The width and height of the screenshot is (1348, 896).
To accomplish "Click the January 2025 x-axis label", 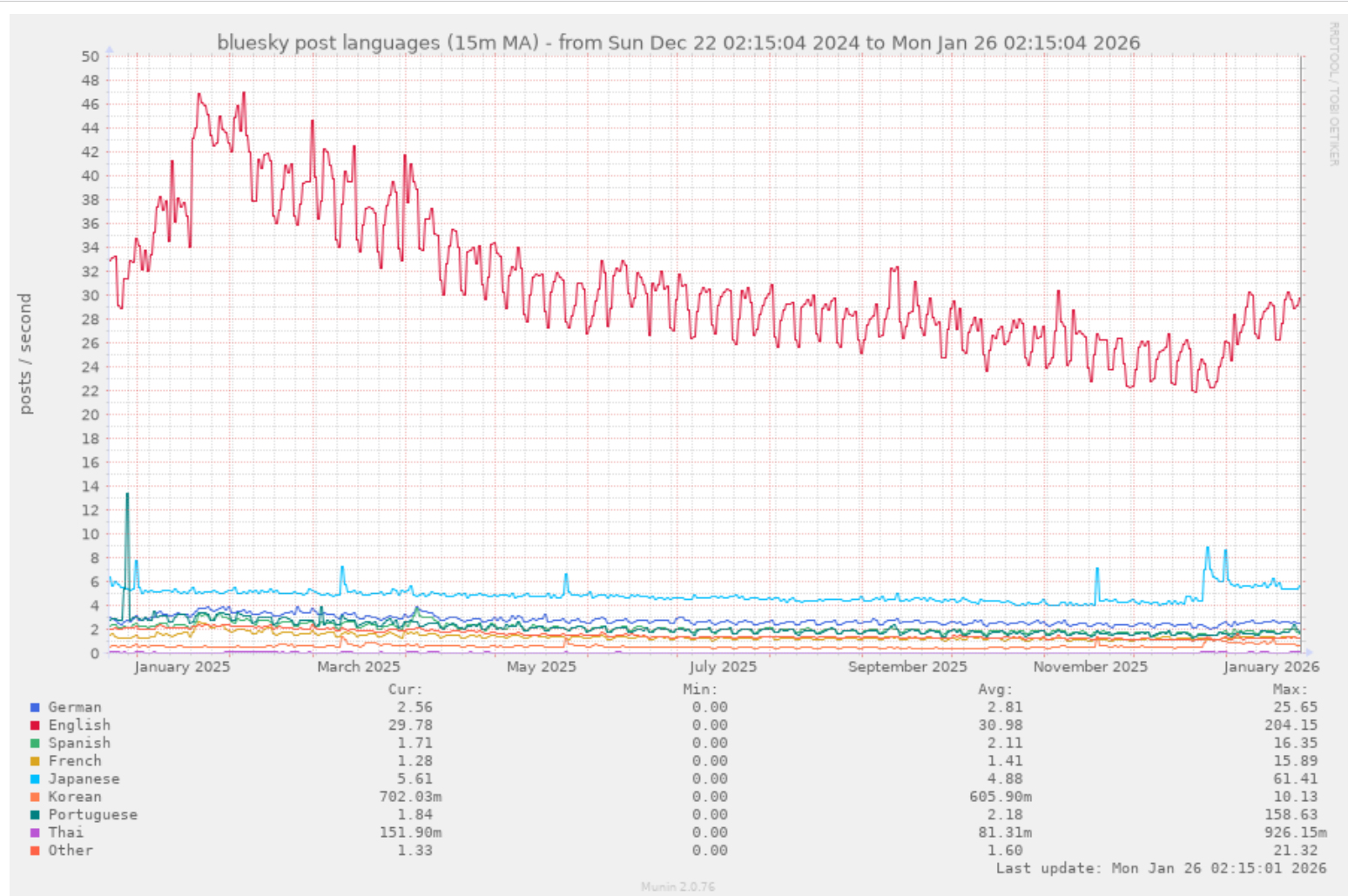I will [x=182, y=667].
